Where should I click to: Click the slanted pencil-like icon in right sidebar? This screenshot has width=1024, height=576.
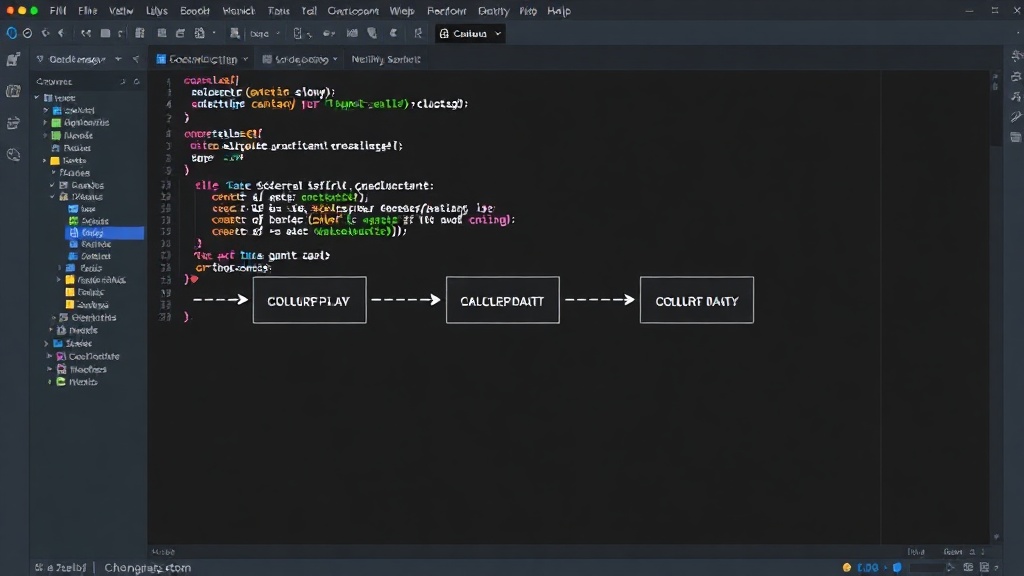tap(1016, 117)
